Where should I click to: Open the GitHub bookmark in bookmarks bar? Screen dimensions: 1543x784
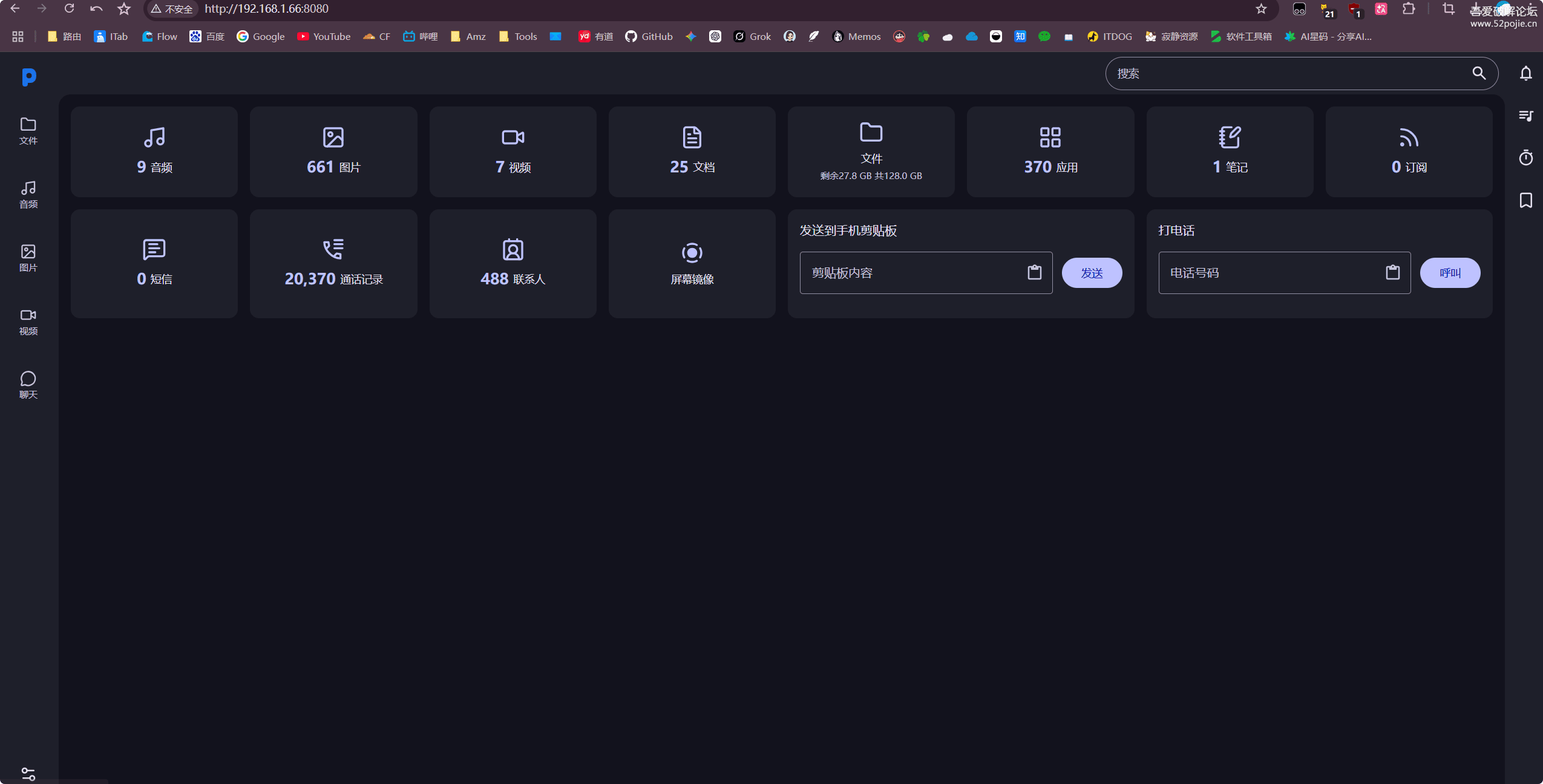[649, 36]
